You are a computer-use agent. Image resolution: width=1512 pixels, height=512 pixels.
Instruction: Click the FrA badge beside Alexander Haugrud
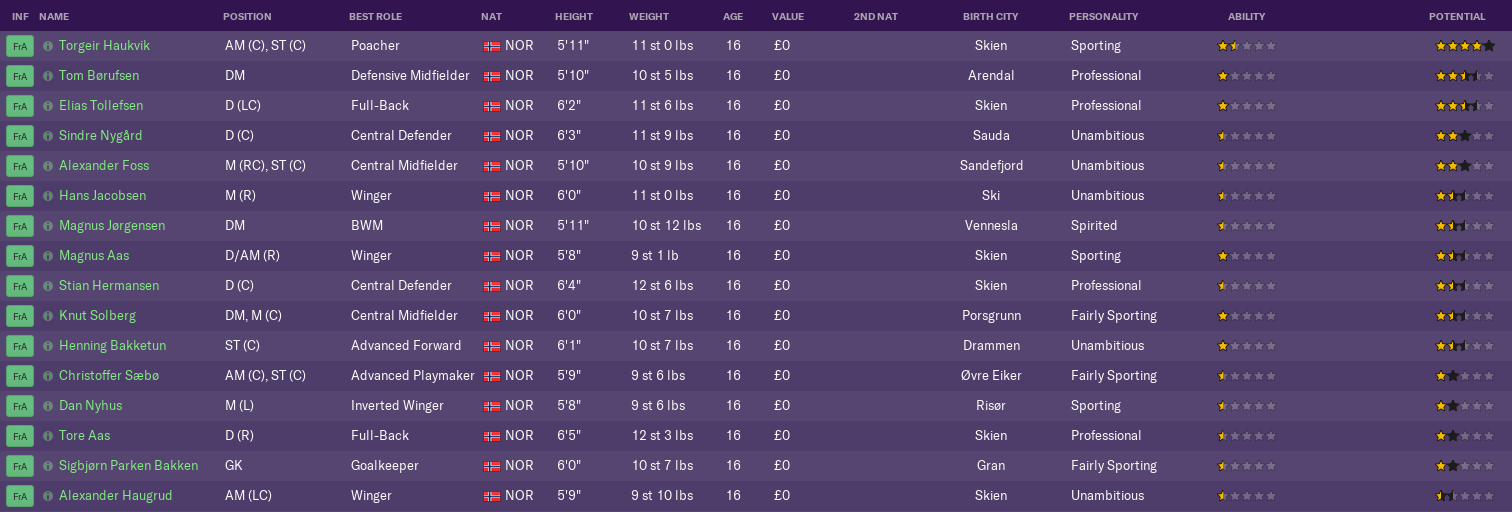click(20, 496)
